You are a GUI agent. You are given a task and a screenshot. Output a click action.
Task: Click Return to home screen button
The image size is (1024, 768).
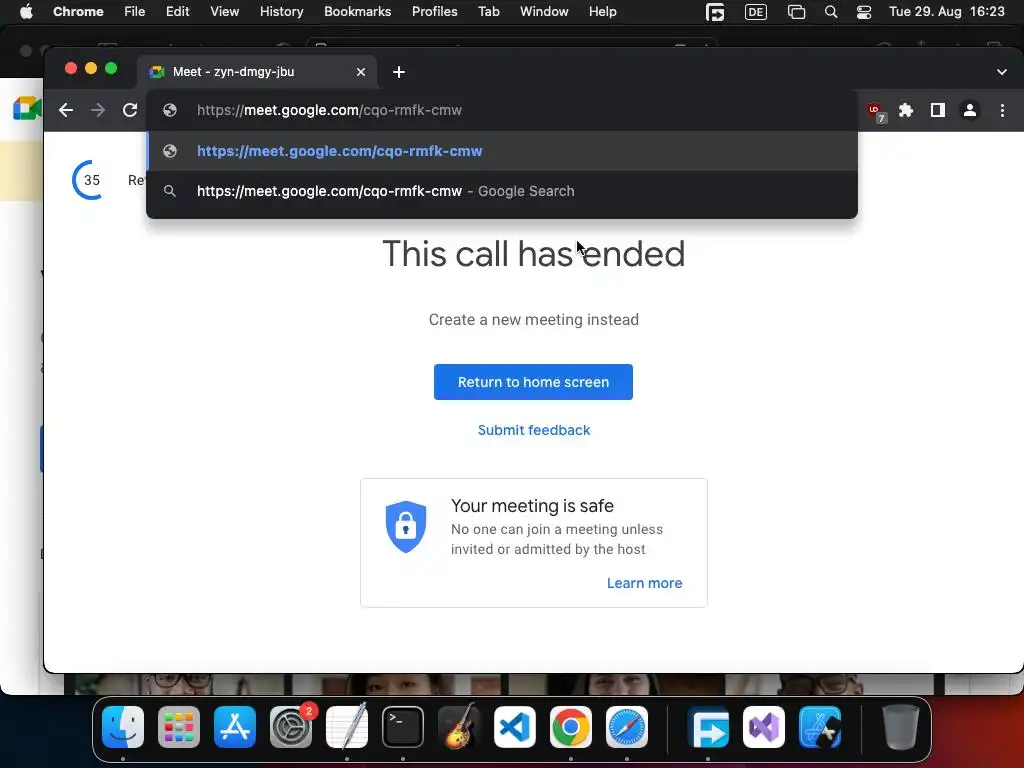pyautogui.click(x=533, y=382)
